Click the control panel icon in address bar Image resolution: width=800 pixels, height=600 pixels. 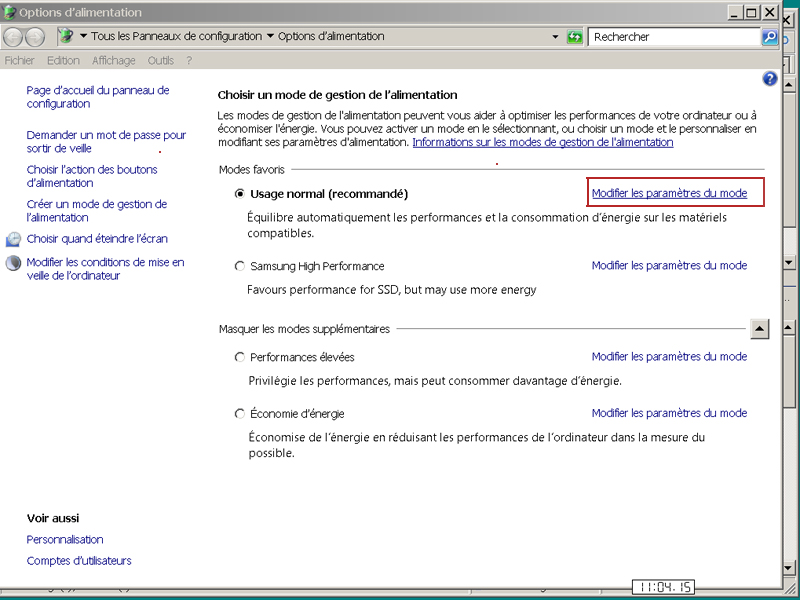point(66,36)
